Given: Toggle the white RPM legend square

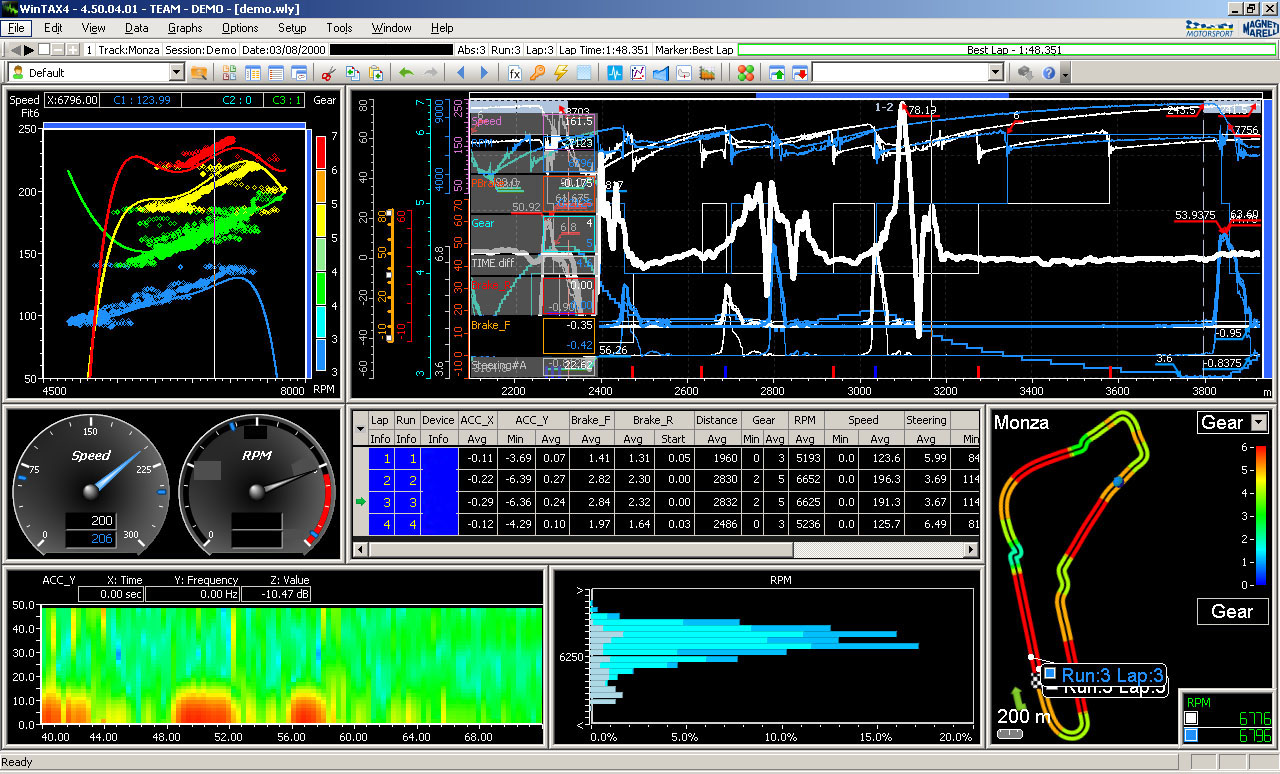Looking at the screenshot, I should [x=1190, y=718].
